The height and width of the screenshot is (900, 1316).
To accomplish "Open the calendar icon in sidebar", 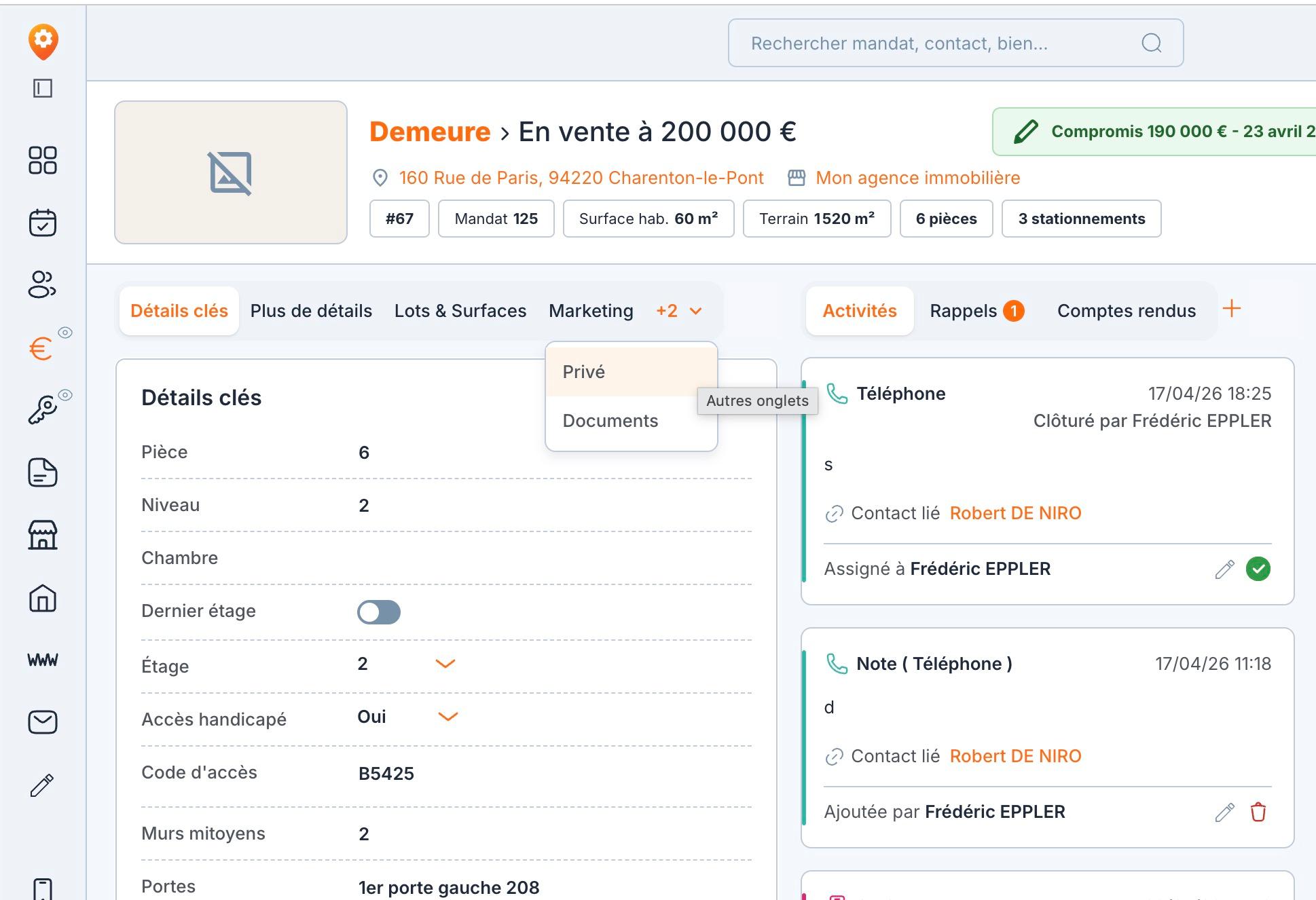I will pyautogui.click(x=43, y=223).
